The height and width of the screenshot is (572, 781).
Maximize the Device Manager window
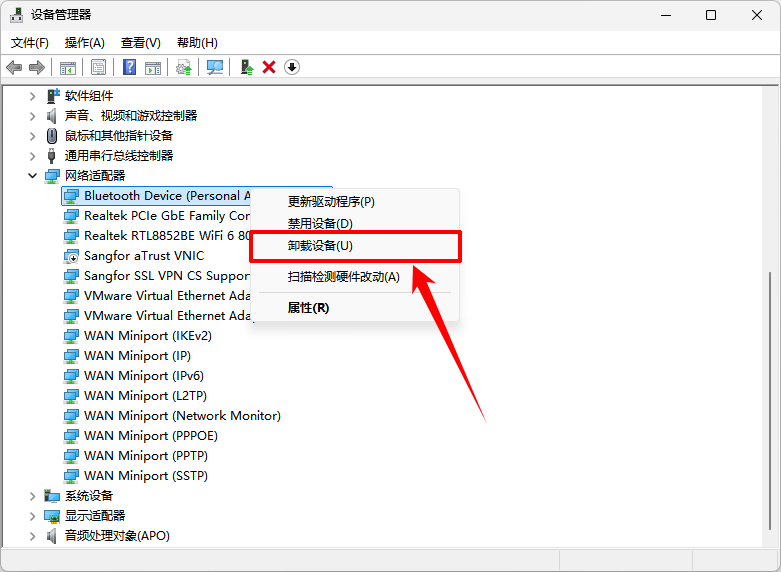coord(711,15)
